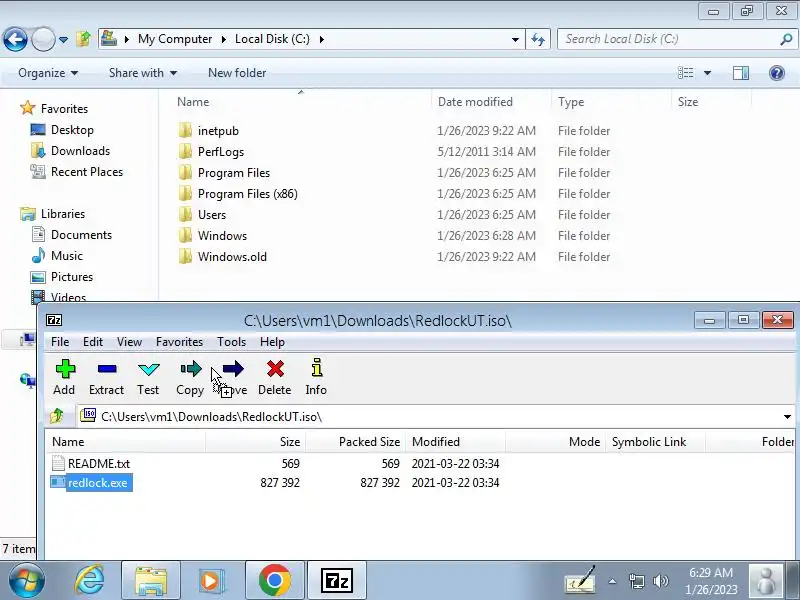
Task: Show hidden tray icons arrow
Action: point(612,581)
